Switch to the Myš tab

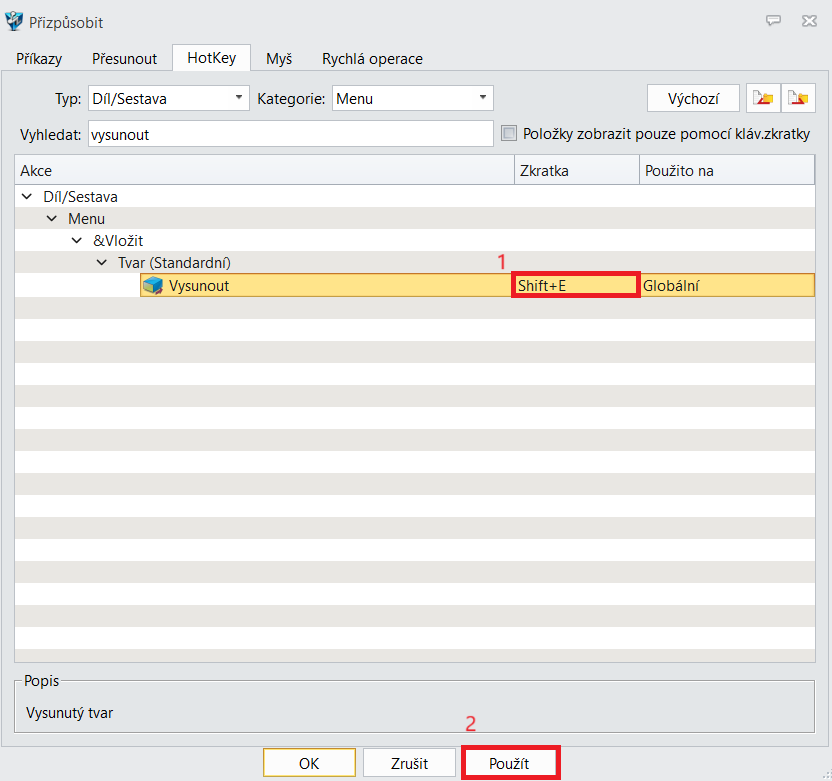[x=279, y=59]
